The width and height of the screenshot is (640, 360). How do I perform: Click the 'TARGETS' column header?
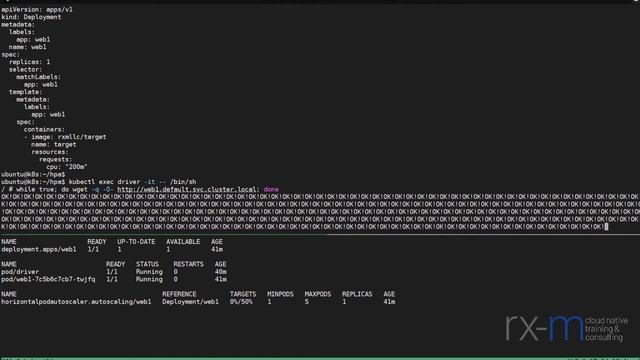pyautogui.click(x=243, y=294)
